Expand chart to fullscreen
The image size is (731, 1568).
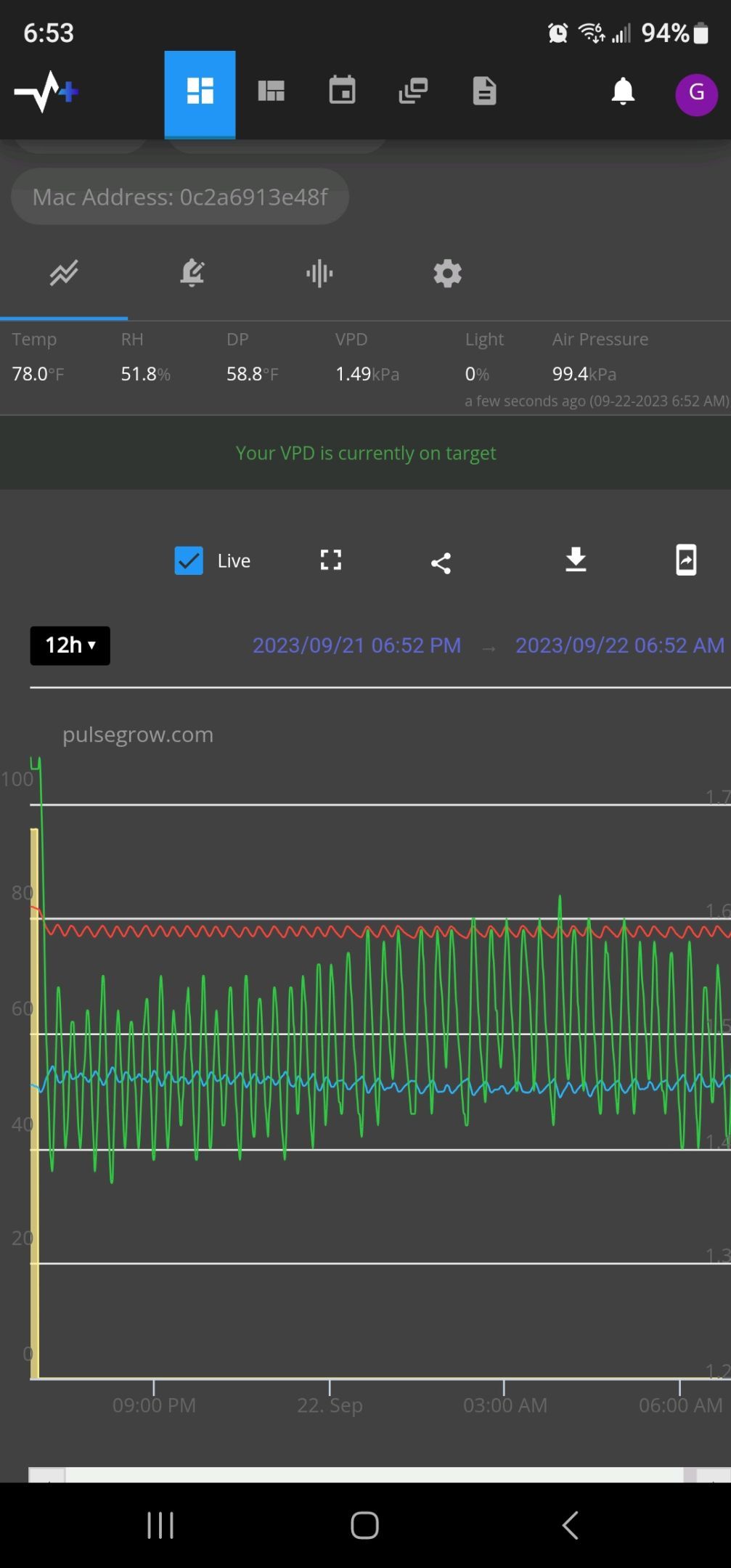point(331,560)
